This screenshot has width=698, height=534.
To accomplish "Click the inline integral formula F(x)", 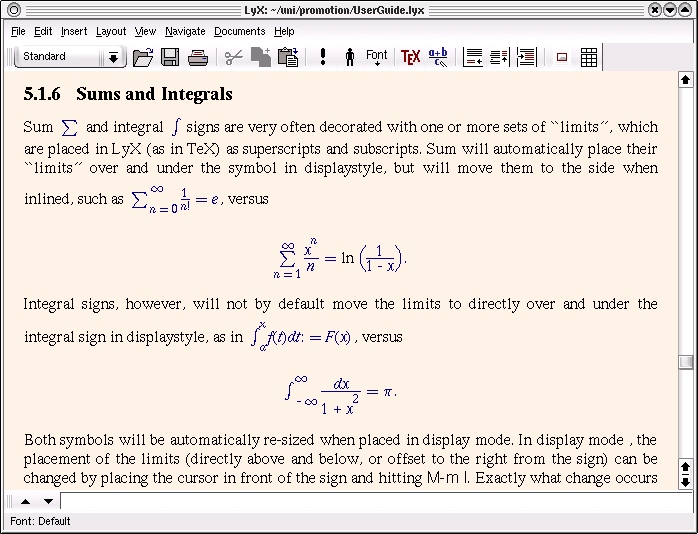I will click(301, 337).
